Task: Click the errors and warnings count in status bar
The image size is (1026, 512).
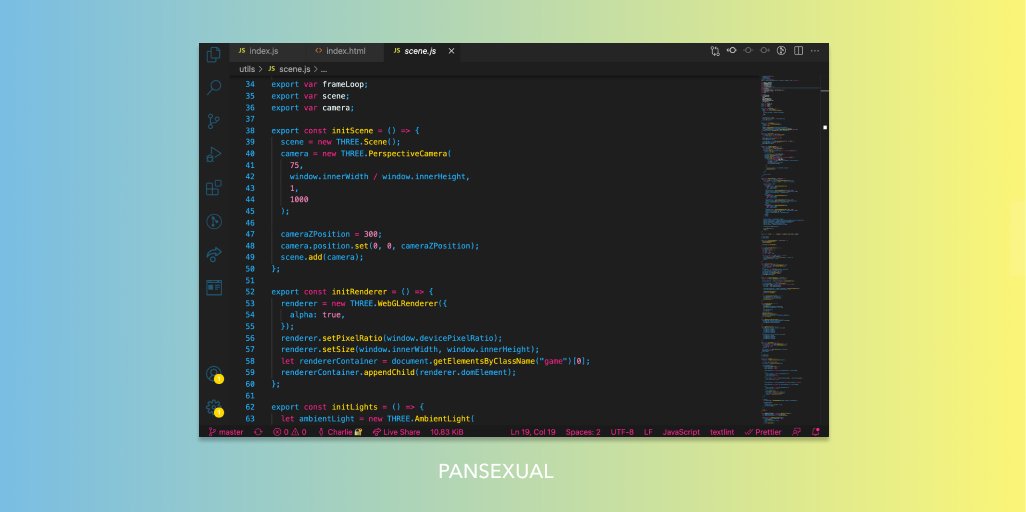Action: (290, 432)
